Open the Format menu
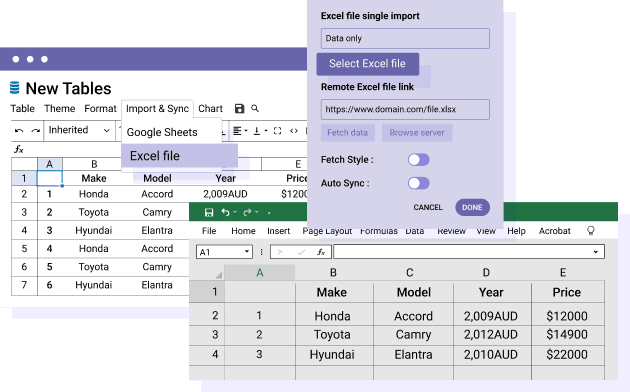The width and height of the screenshot is (630, 392). point(100,108)
